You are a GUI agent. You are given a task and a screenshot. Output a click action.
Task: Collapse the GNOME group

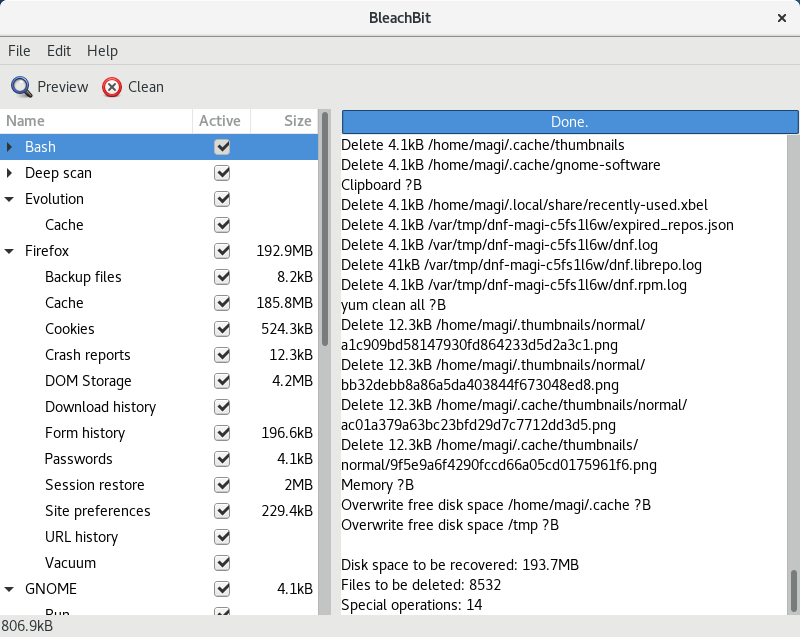point(9,589)
